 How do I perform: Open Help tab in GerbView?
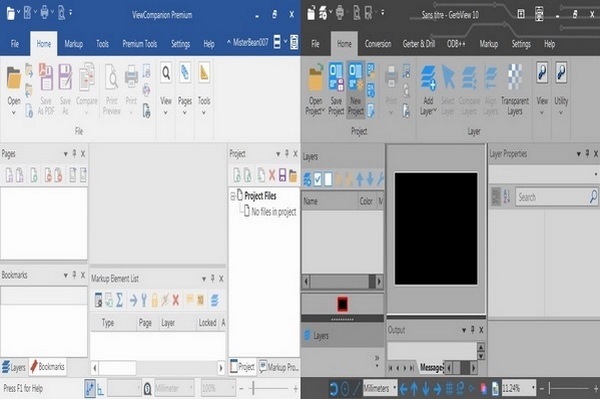pyautogui.click(x=549, y=44)
